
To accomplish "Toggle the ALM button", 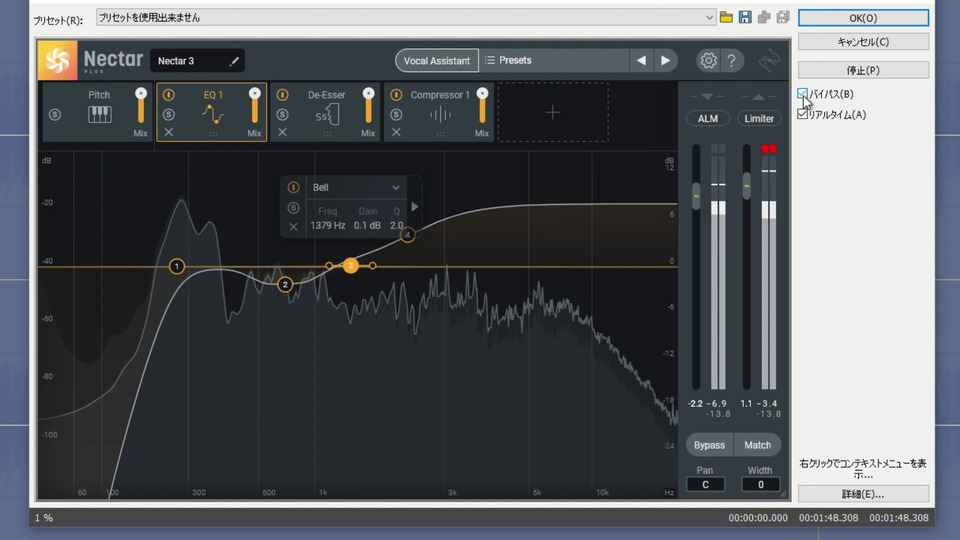I will pos(708,118).
